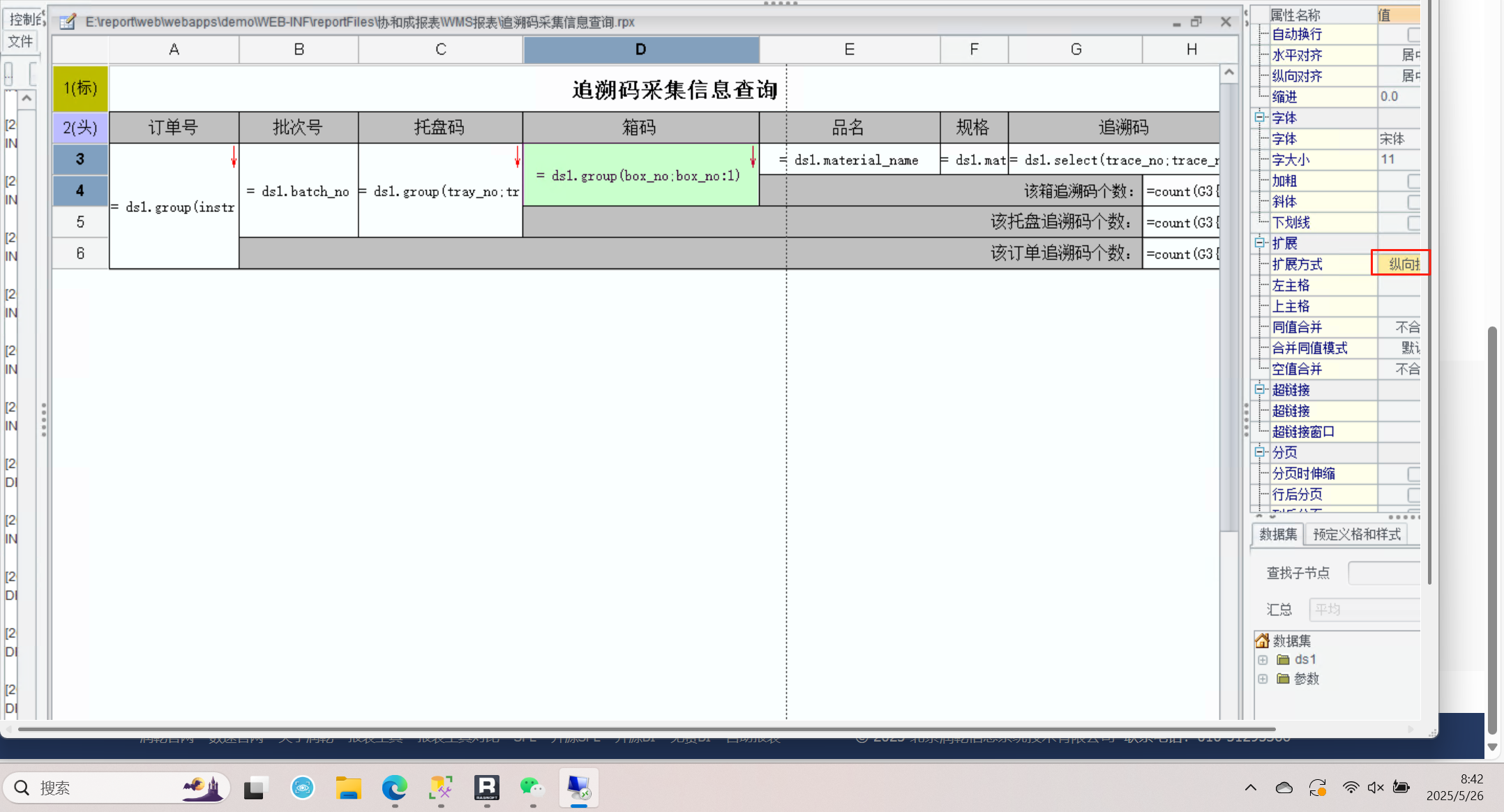Open the 扩展方式 value dropdown

point(1401,264)
